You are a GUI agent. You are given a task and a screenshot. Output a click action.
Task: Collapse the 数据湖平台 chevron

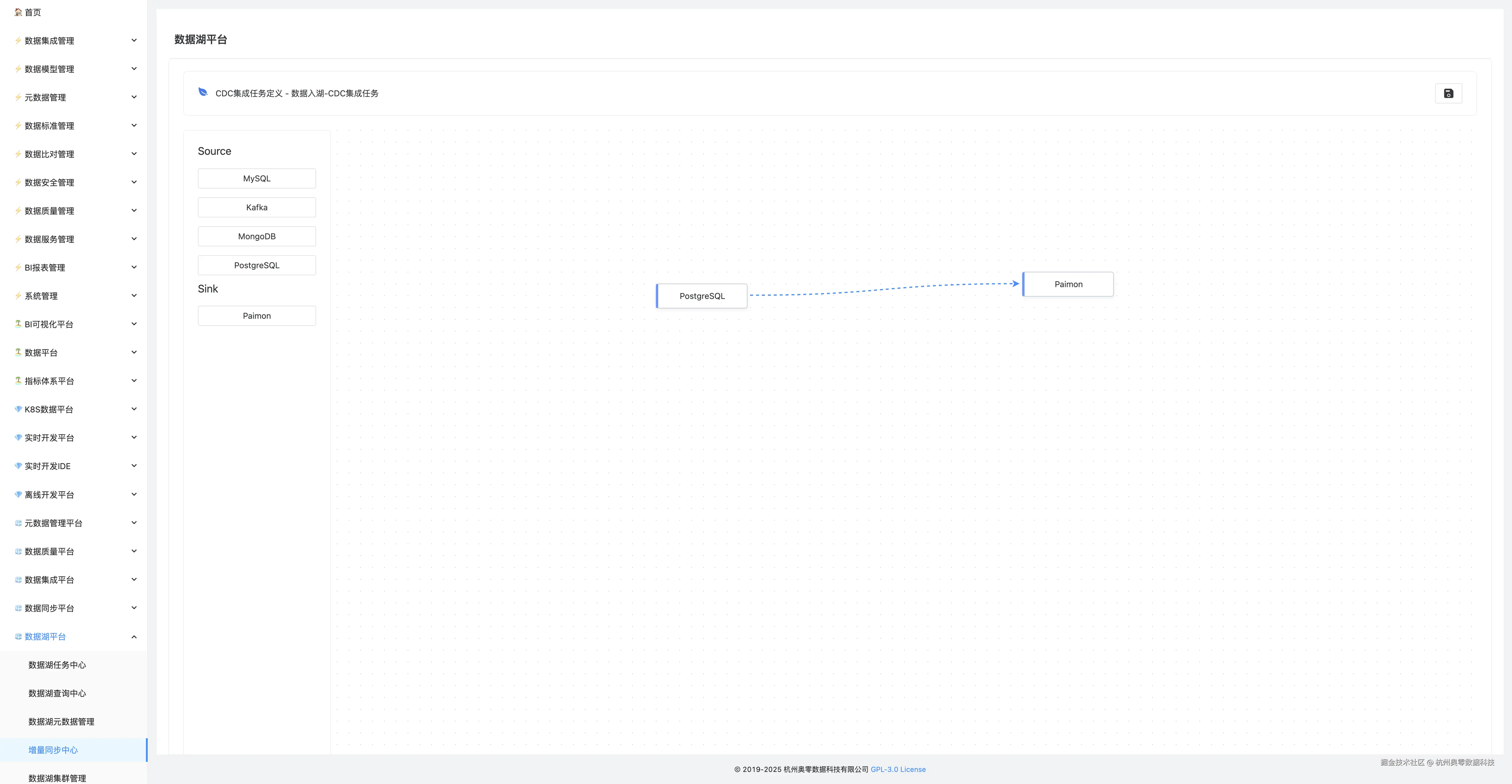point(134,637)
